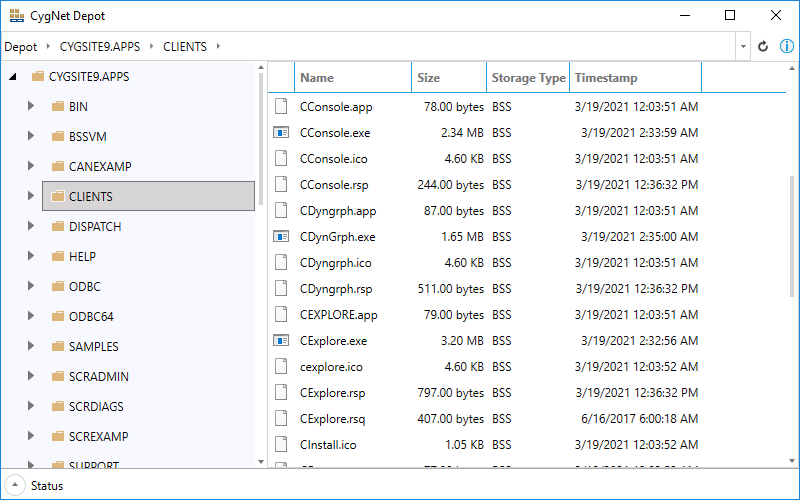Click the CDyngrph.rsp file icon
The width and height of the screenshot is (800, 500).
pos(281,289)
